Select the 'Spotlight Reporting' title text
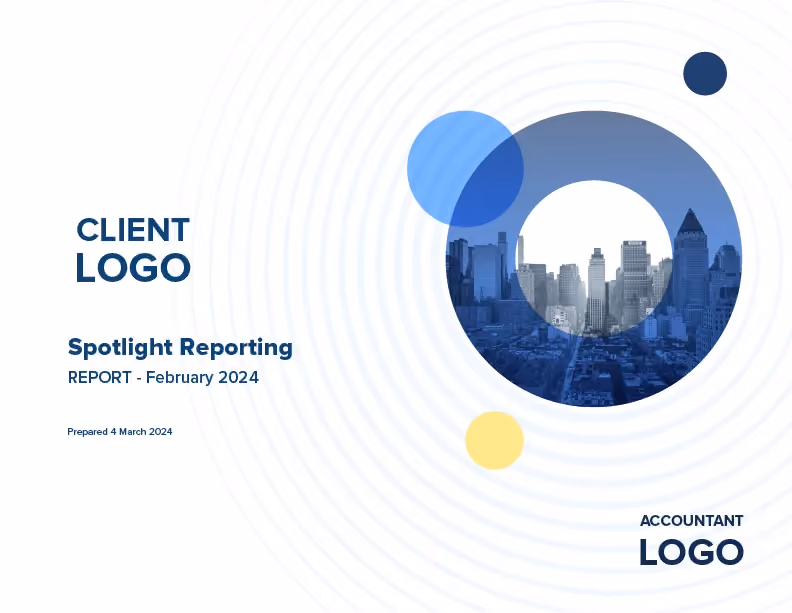Image resolution: width=792 pixels, height=613 pixels. (180, 348)
